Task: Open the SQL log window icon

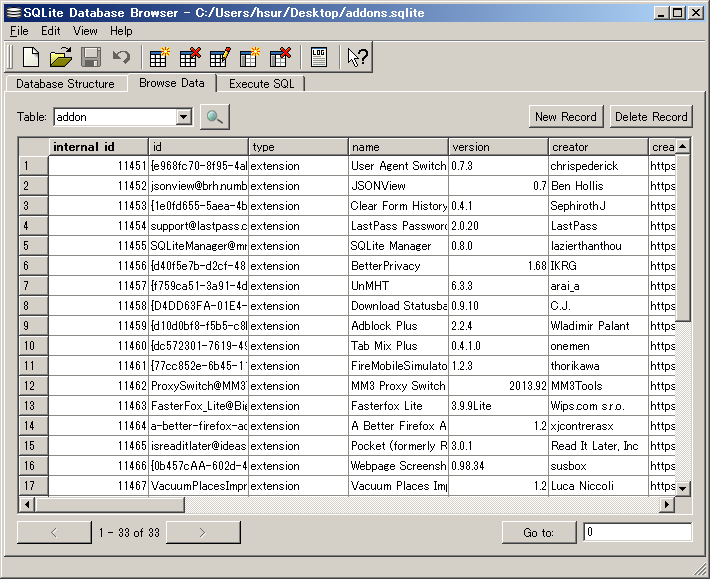Action: (x=319, y=57)
